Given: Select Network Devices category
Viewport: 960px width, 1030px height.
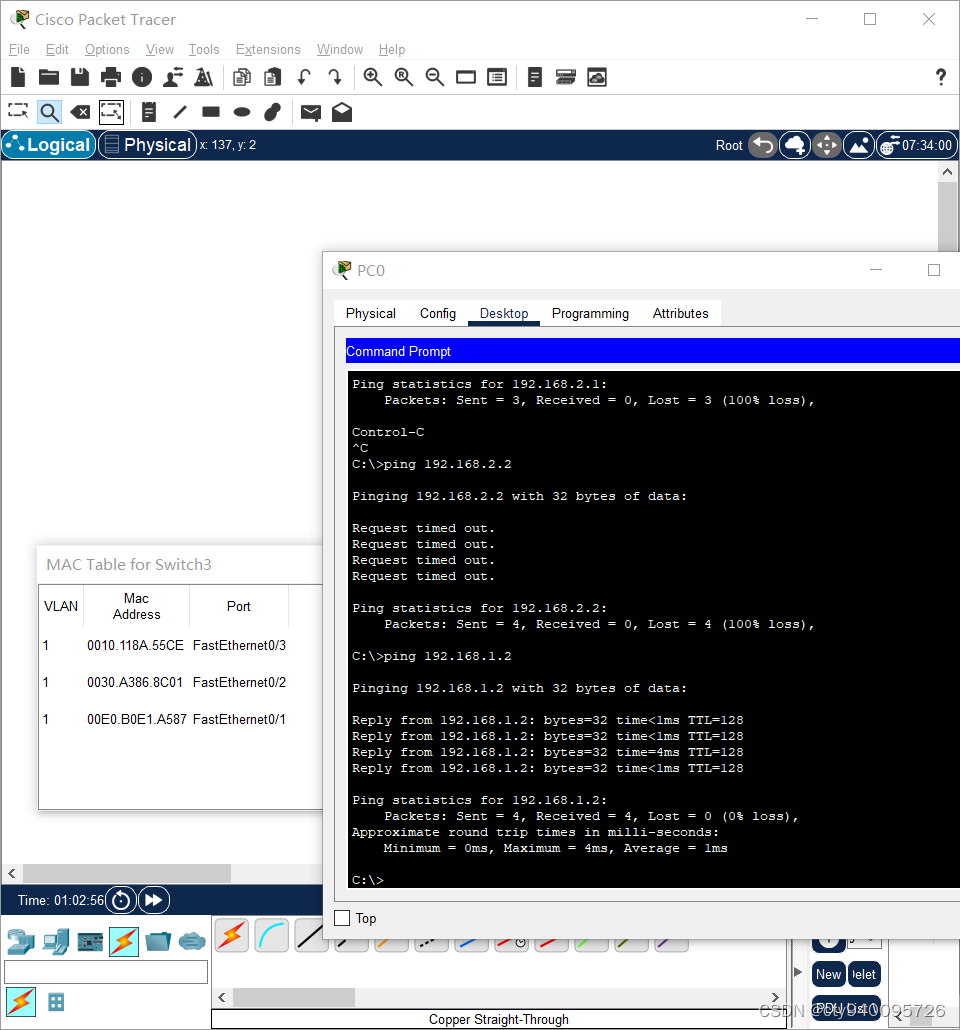Looking at the screenshot, I should tap(21, 942).
